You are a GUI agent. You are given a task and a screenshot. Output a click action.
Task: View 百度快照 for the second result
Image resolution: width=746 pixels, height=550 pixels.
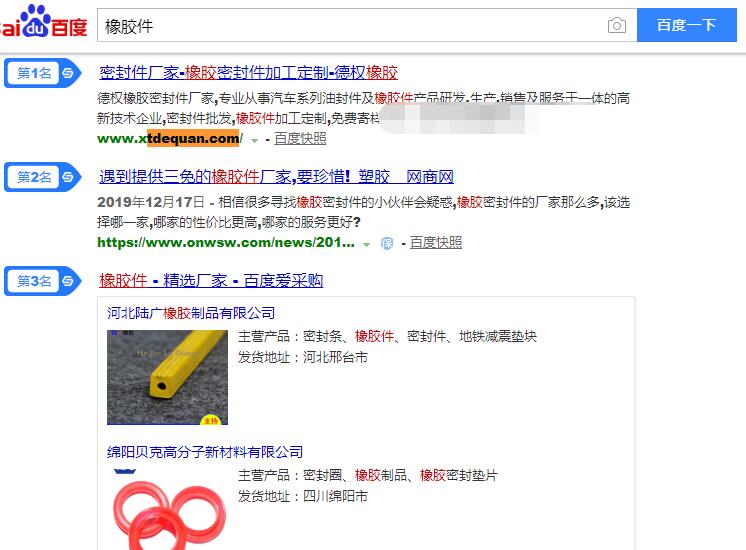tap(436, 243)
